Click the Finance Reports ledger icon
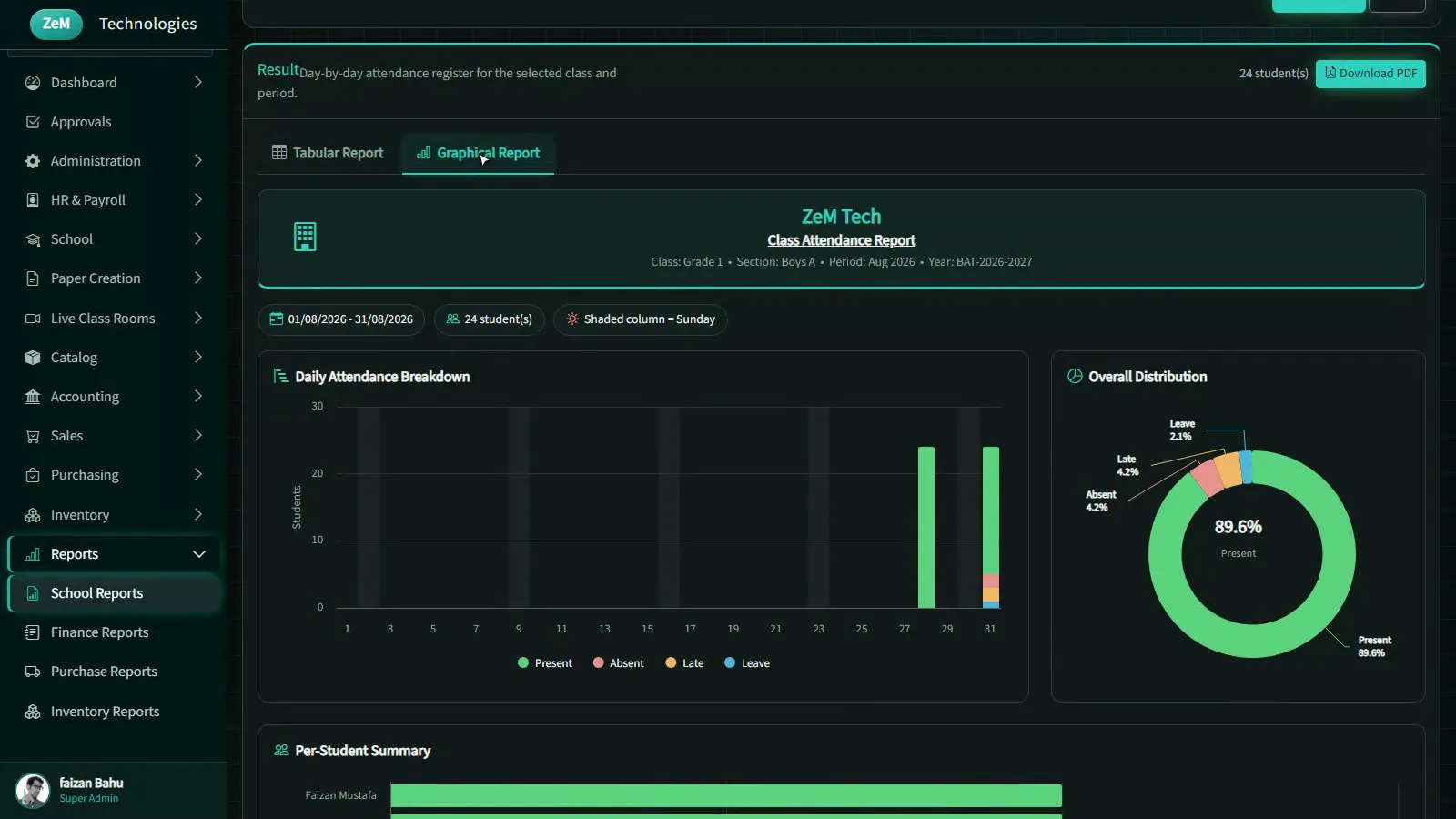 pos(33,632)
